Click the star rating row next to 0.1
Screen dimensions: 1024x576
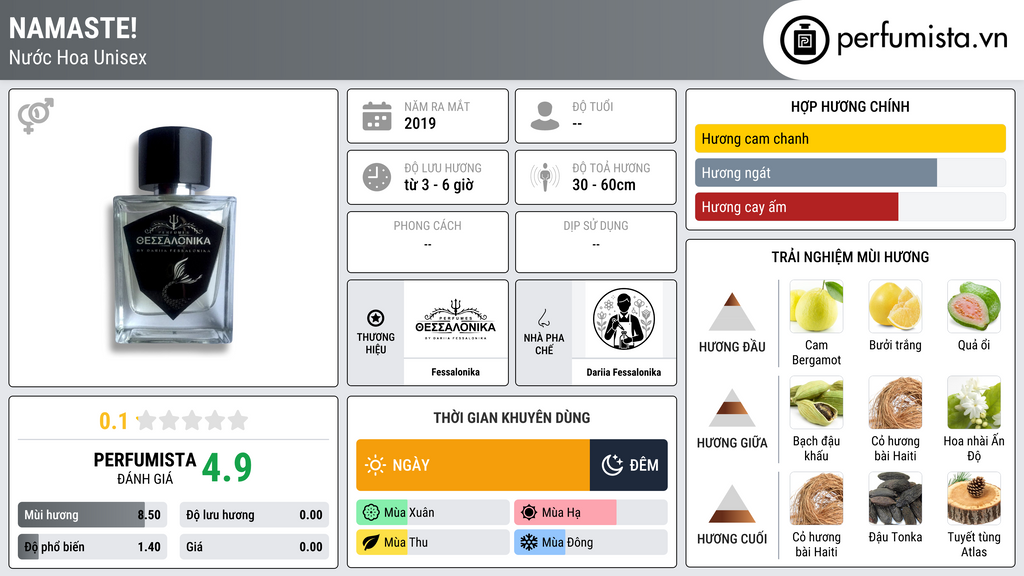[192, 421]
